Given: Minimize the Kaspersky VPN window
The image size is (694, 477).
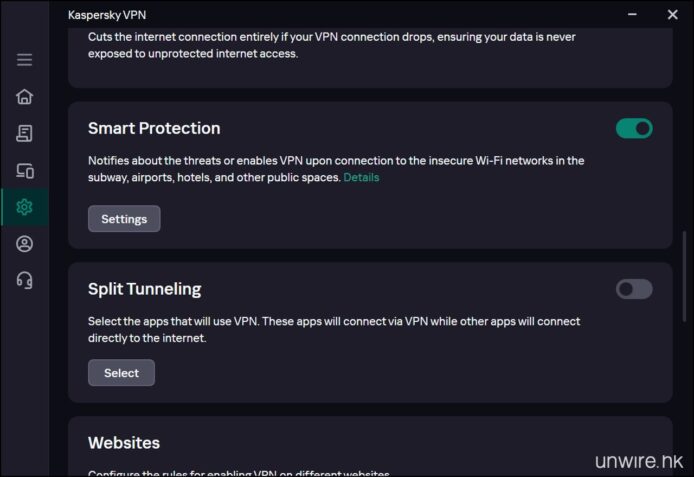Looking at the screenshot, I should (x=632, y=15).
